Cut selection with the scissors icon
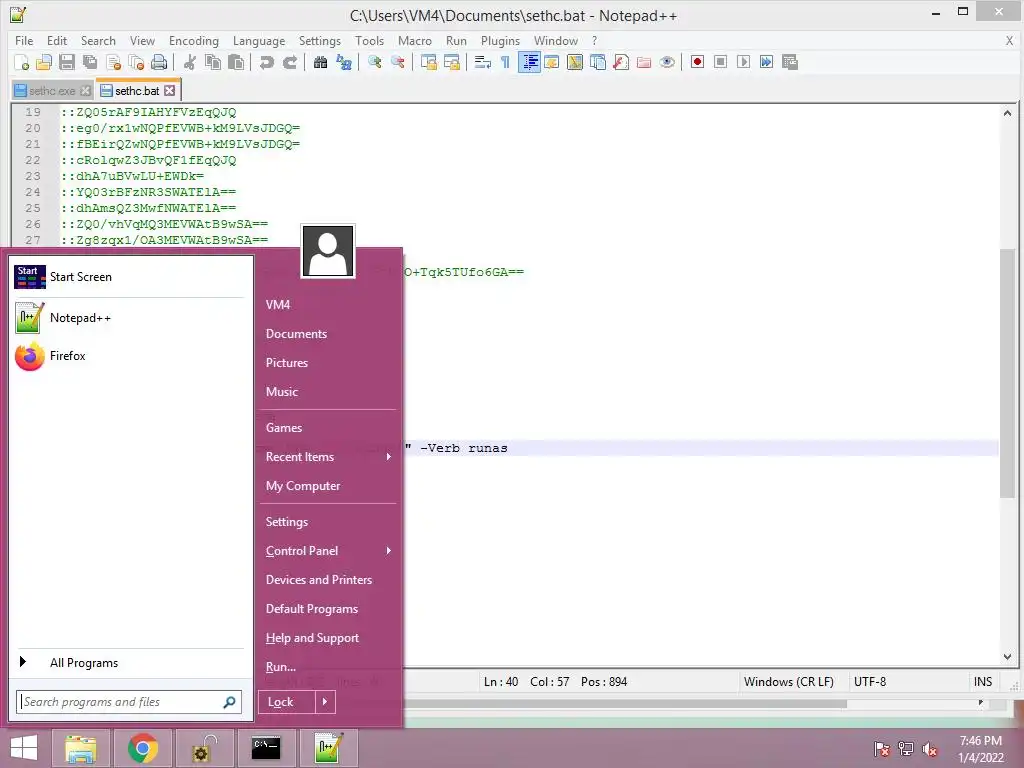Screen dimensions: 1024x768 (x=190, y=62)
